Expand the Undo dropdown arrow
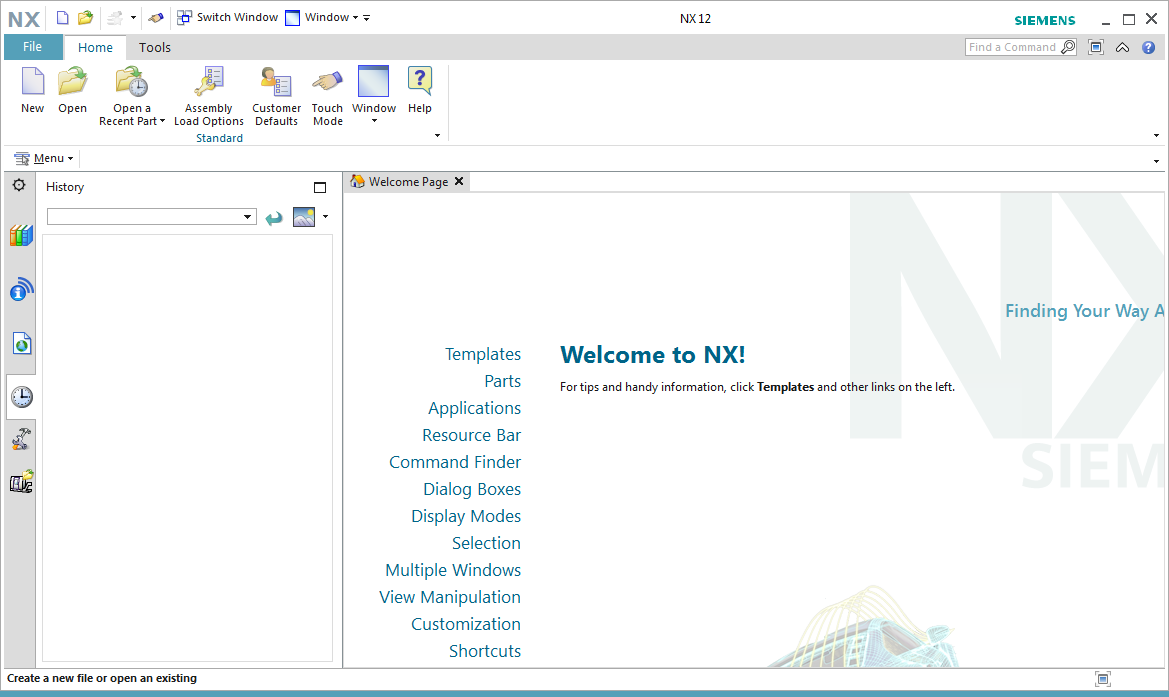 pos(133,18)
